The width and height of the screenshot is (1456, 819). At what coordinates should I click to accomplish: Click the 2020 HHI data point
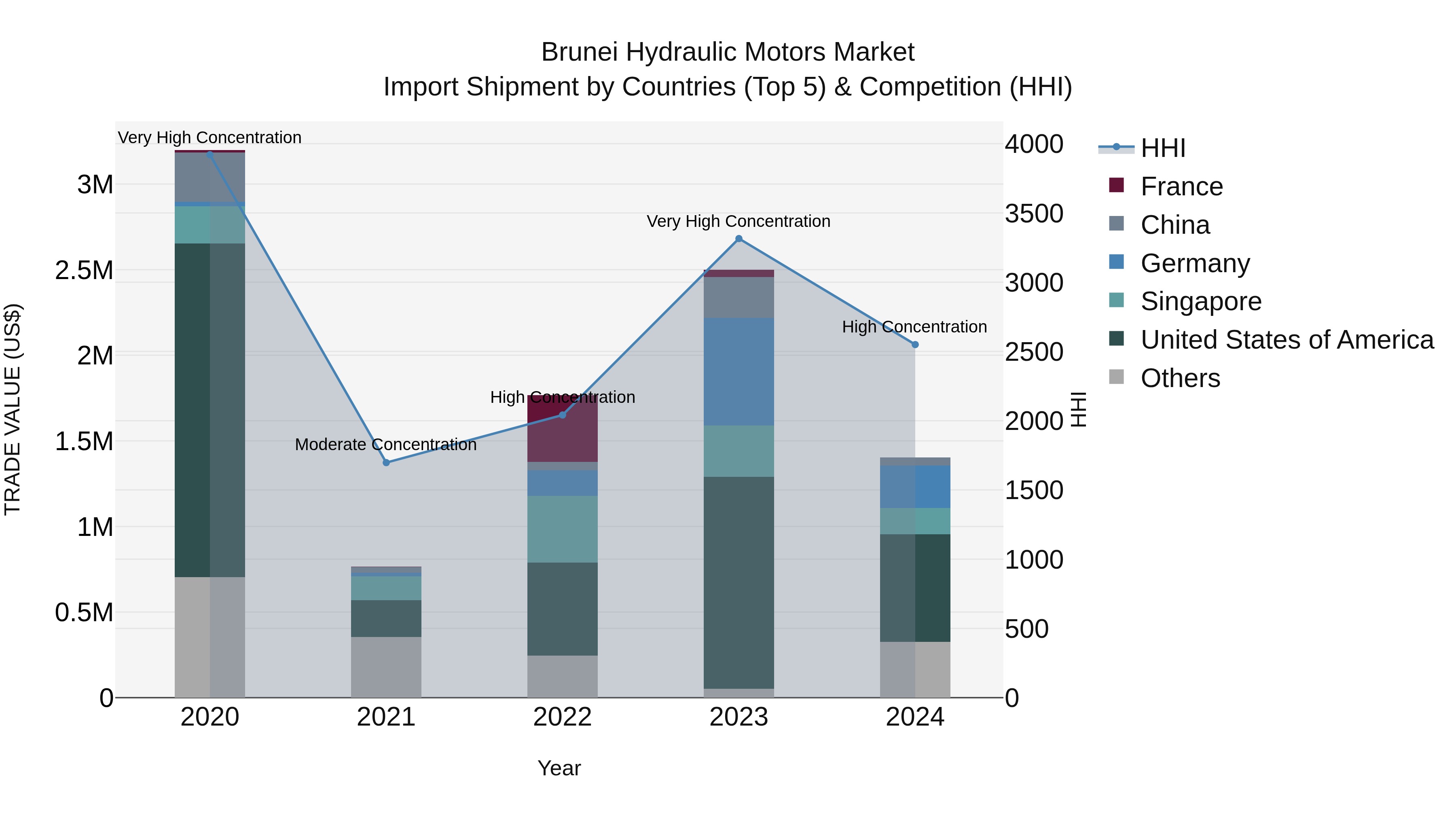point(210,154)
